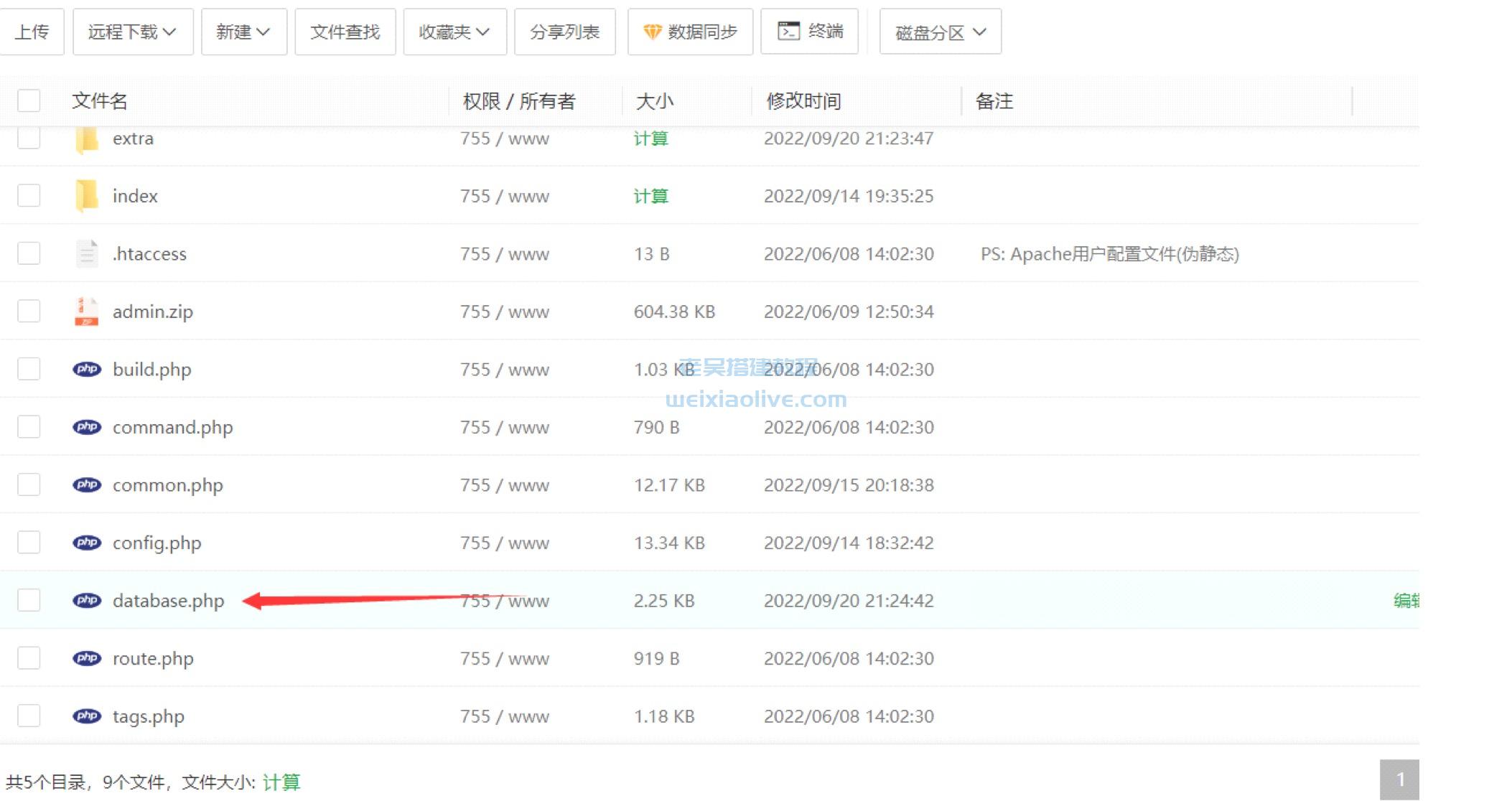Expand the 远程下载 dropdown

tap(132, 31)
